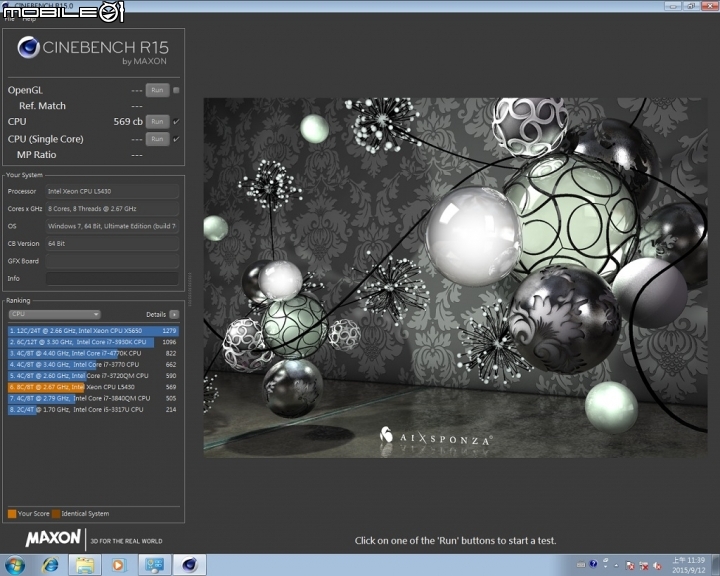720x576 pixels.
Task: Run the OpenGL benchmark test
Action: (x=158, y=90)
